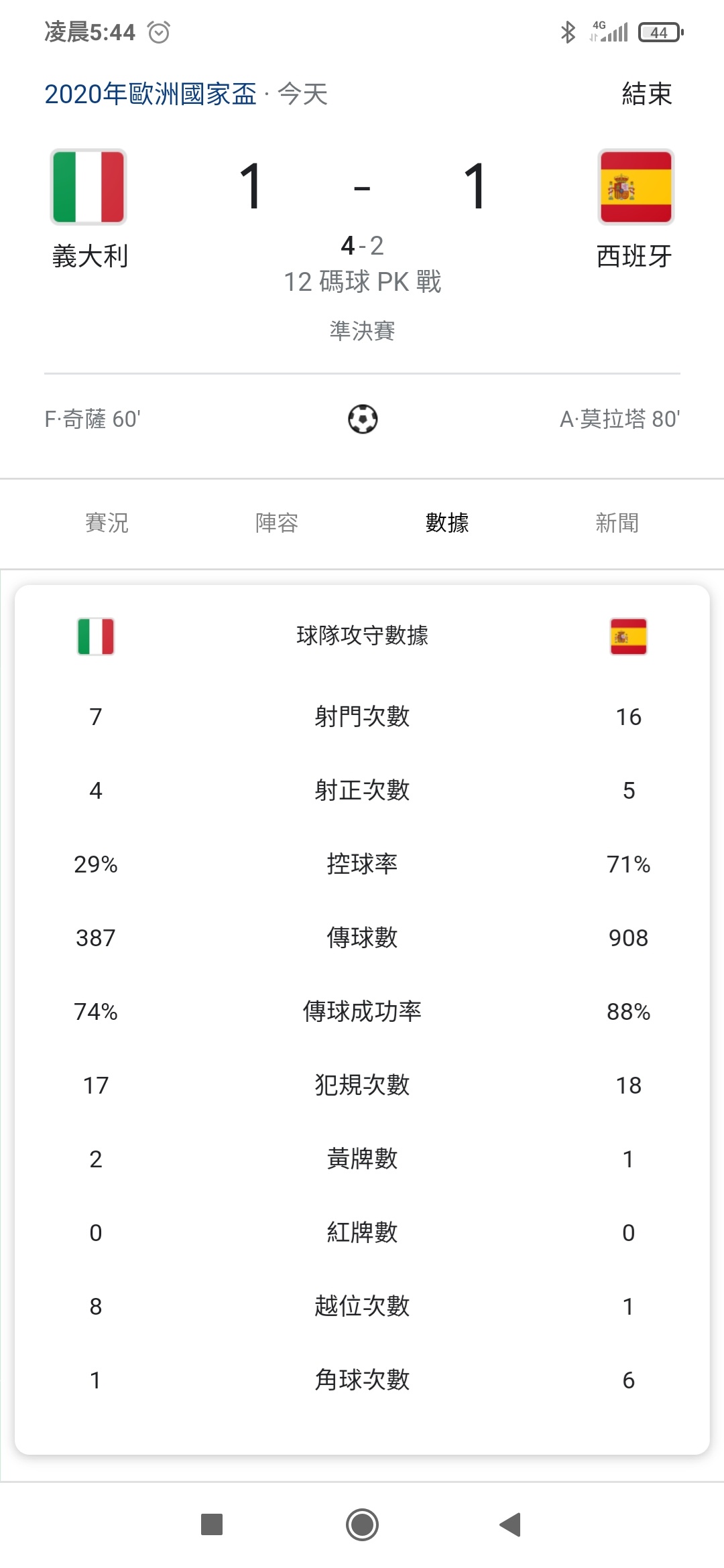
Task: Tap scorer F·奇薩 60'
Action: tap(93, 419)
